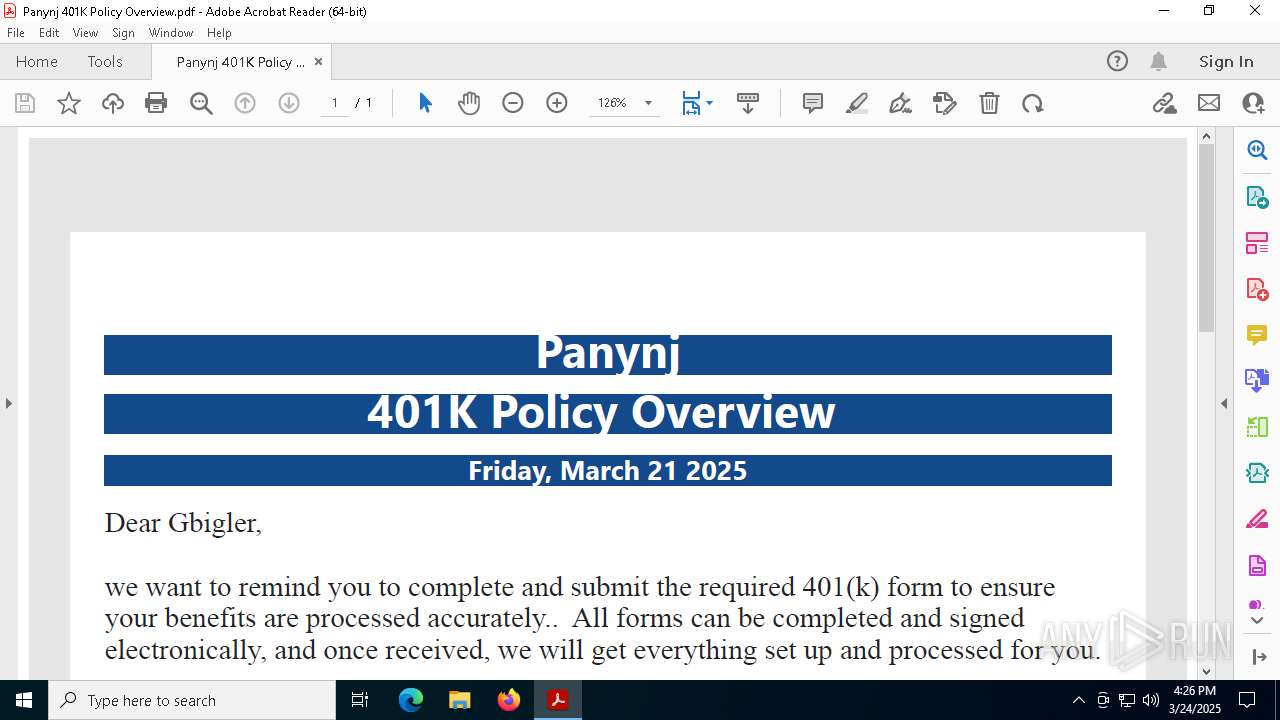Open the View menu
The width and height of the screenshot is (1280, 720).
point(85,33)
